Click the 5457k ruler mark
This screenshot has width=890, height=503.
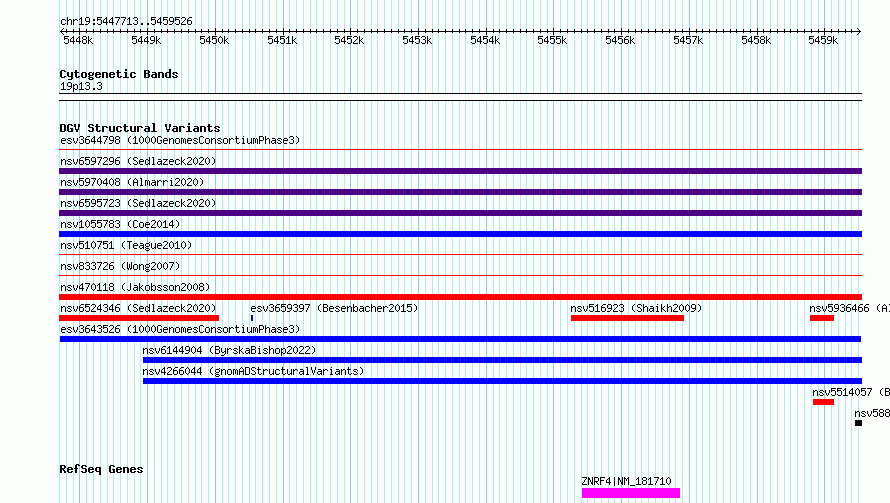[688, 40]
